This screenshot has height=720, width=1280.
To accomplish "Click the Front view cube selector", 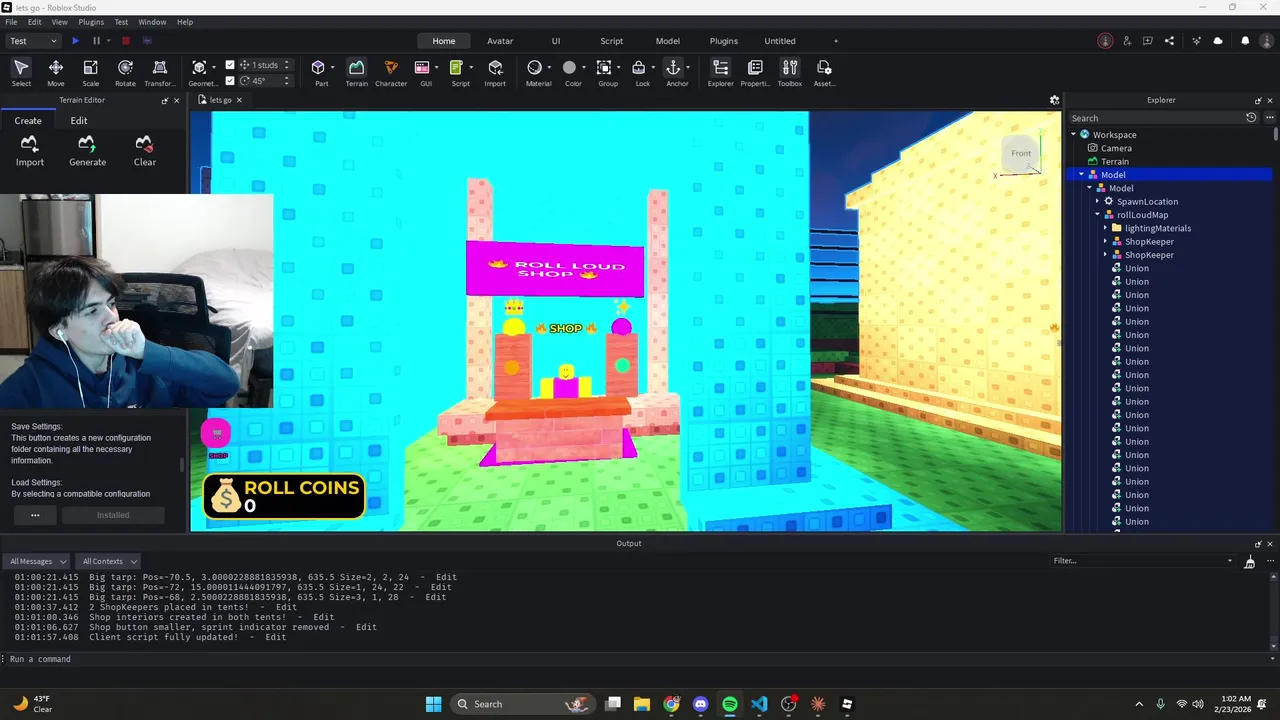I will 1020,153.
